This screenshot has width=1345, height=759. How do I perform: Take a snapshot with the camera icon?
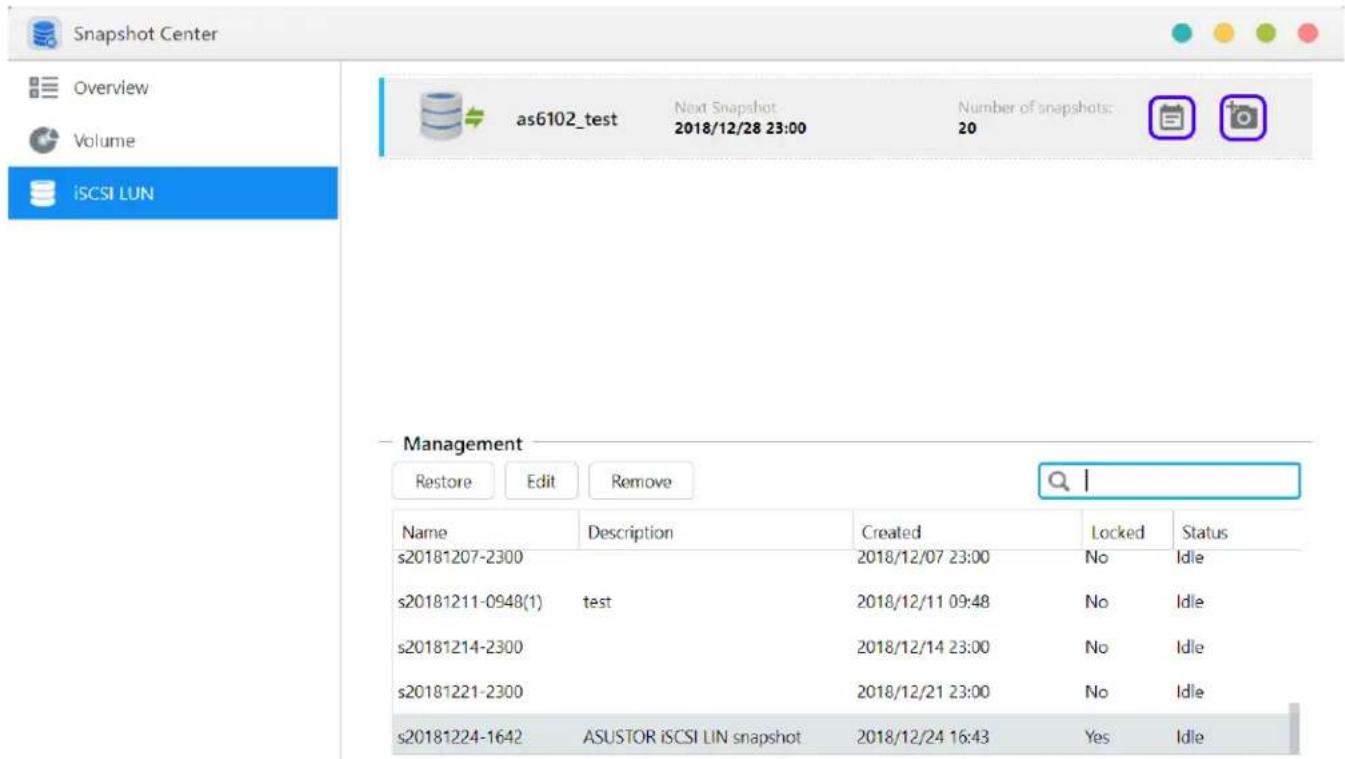(1243, 119)
